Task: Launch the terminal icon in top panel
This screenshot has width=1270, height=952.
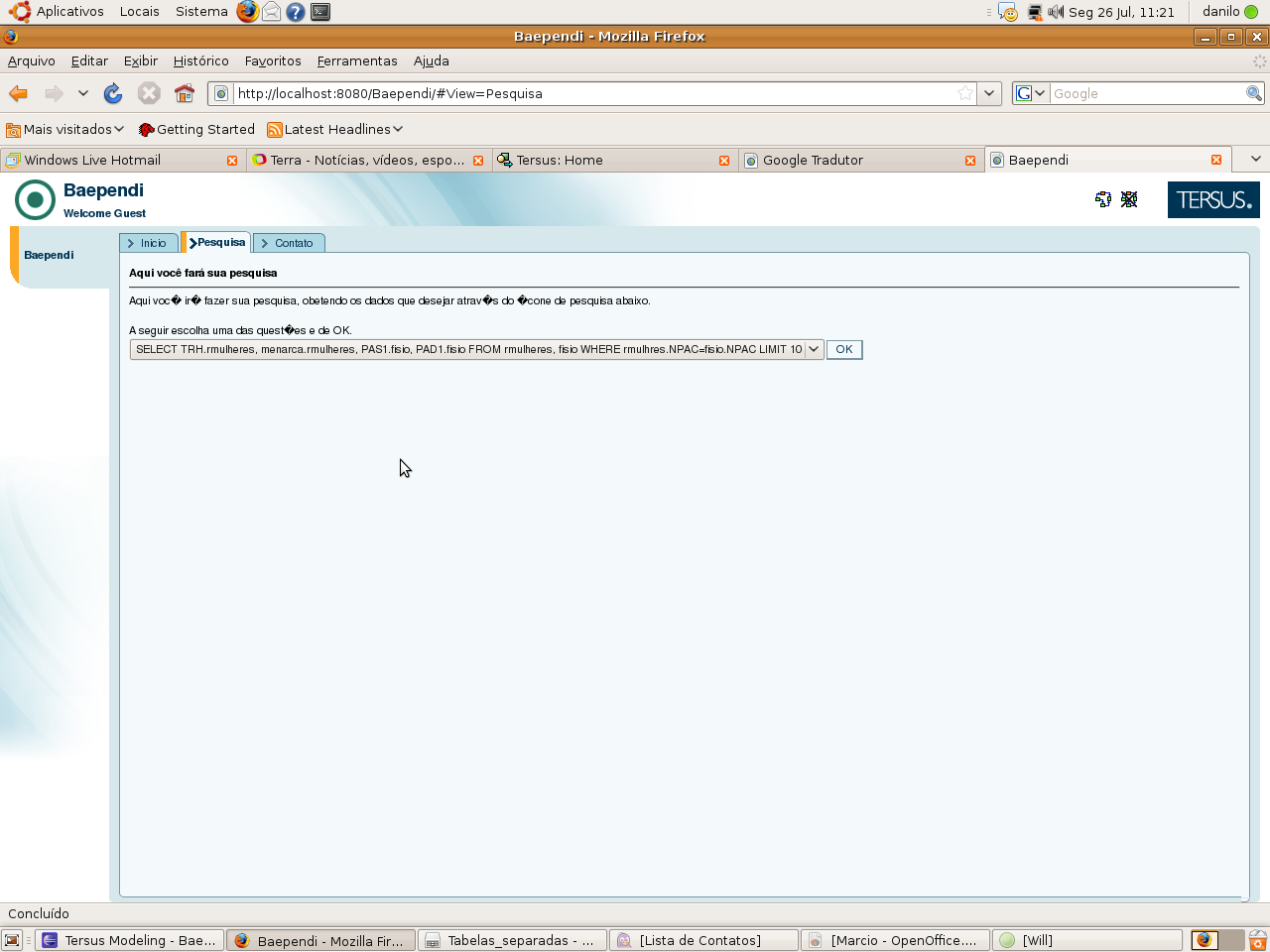Action: pos(320,12)
